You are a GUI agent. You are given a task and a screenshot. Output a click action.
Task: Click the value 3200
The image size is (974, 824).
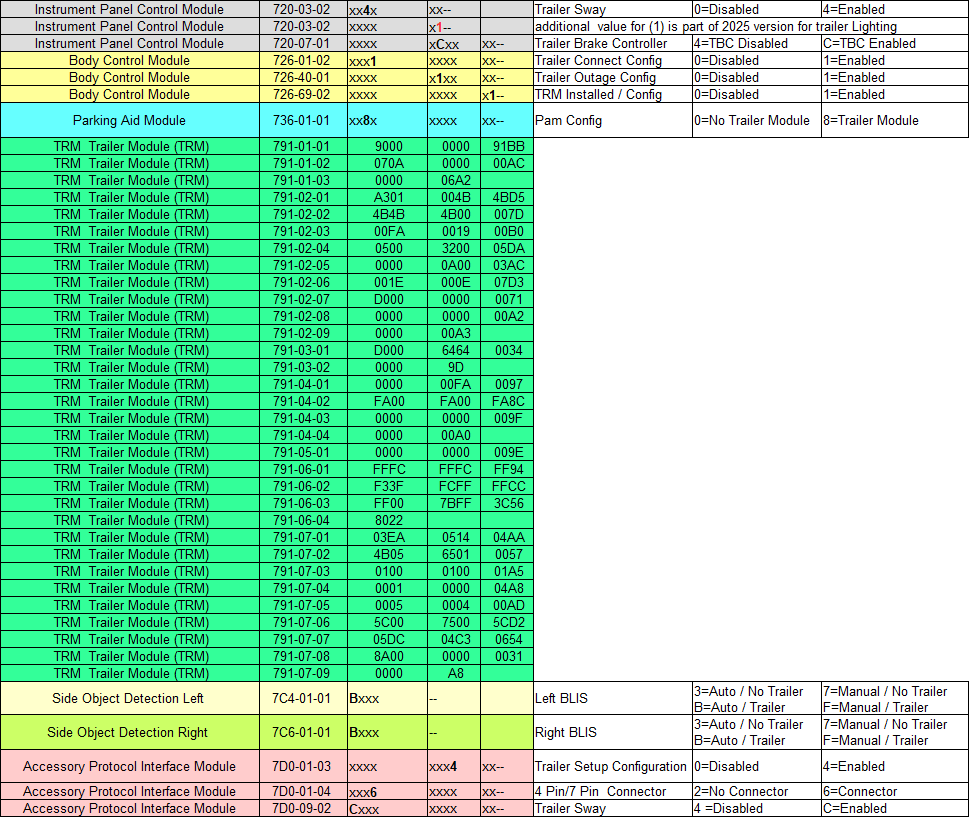coord(455,248)
